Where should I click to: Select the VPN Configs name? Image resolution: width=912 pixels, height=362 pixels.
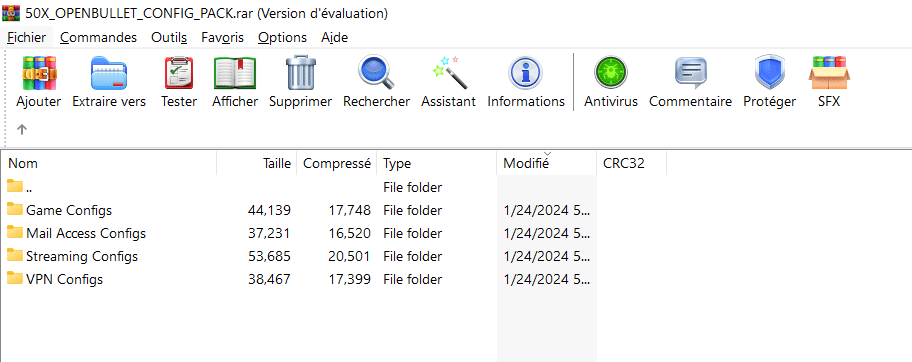pyautogui.click(x=65, y=279)
